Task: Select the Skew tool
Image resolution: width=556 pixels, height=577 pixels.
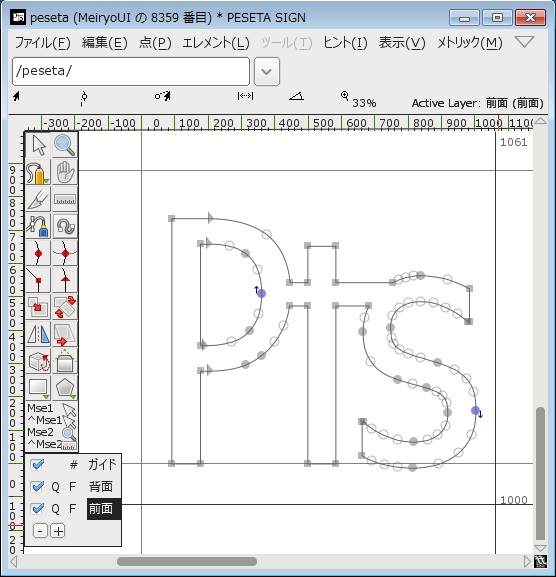Action: tap(65, 333)
